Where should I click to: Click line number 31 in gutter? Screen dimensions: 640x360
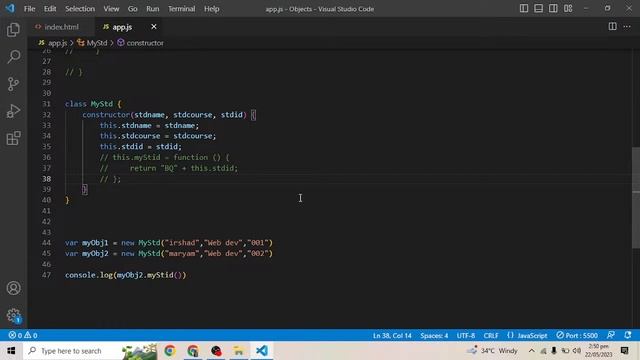point(47,104)
